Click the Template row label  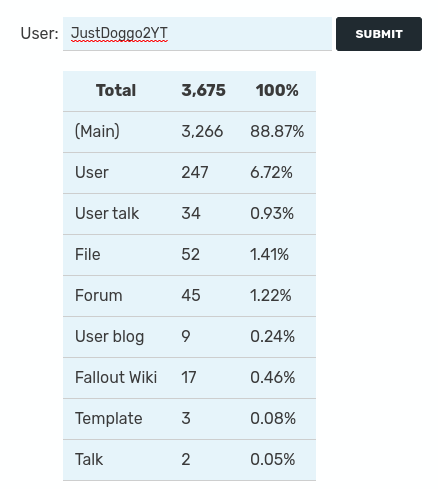tap(108, 418)
